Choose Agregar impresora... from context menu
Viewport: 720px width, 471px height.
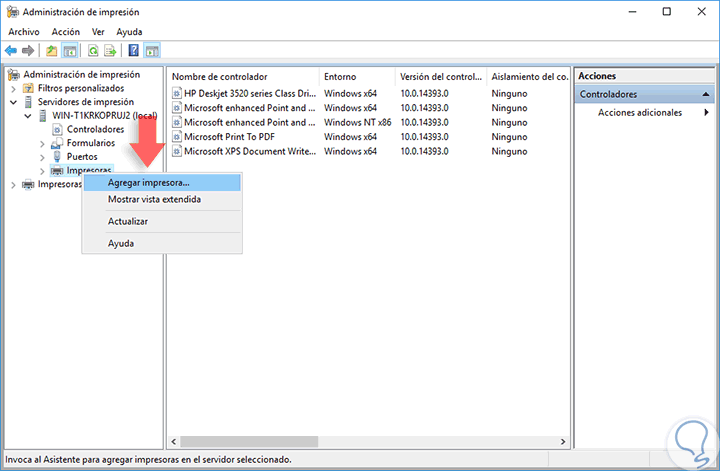coord(162,183)
